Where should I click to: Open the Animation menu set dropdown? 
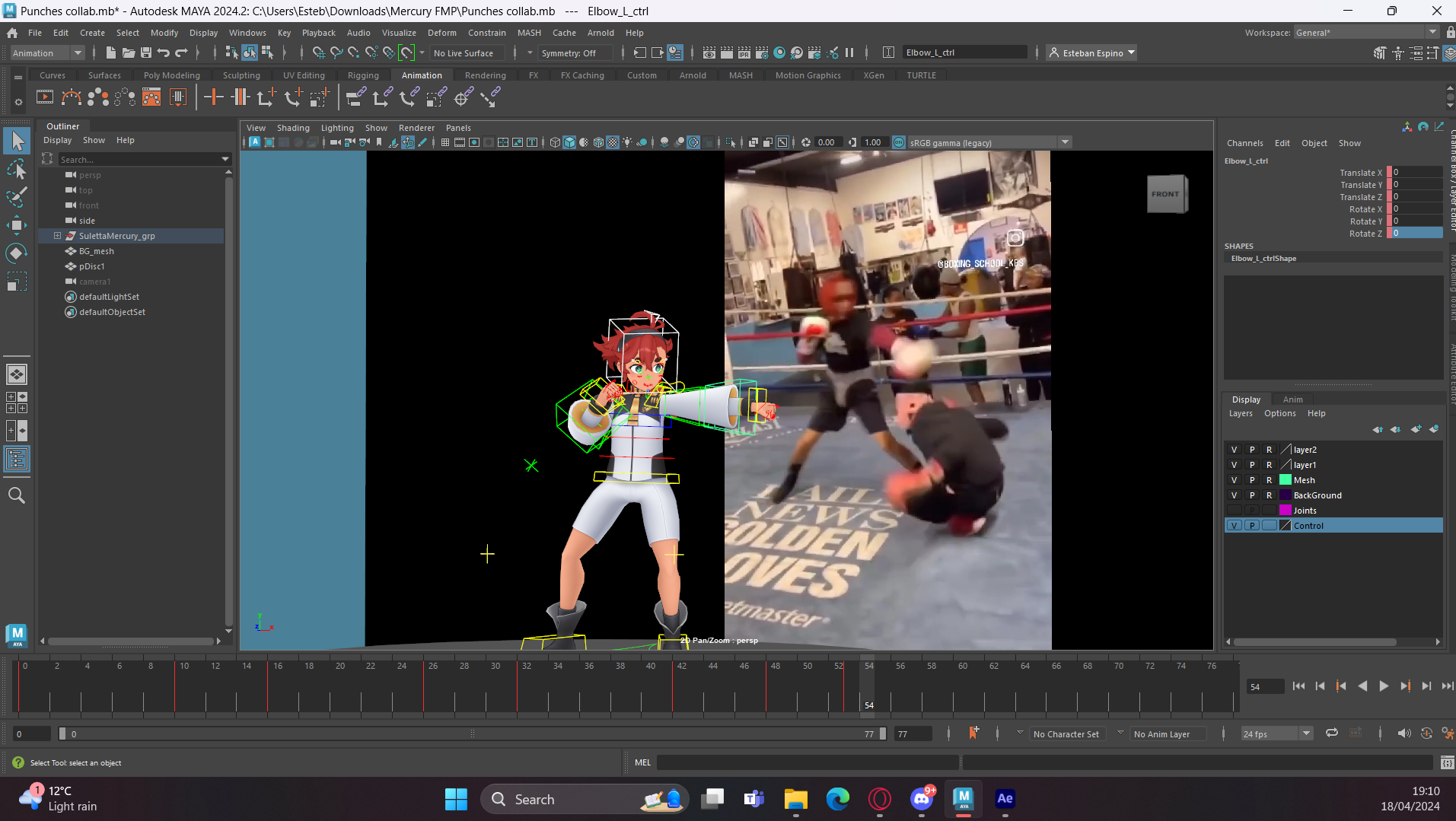(47, 53)
